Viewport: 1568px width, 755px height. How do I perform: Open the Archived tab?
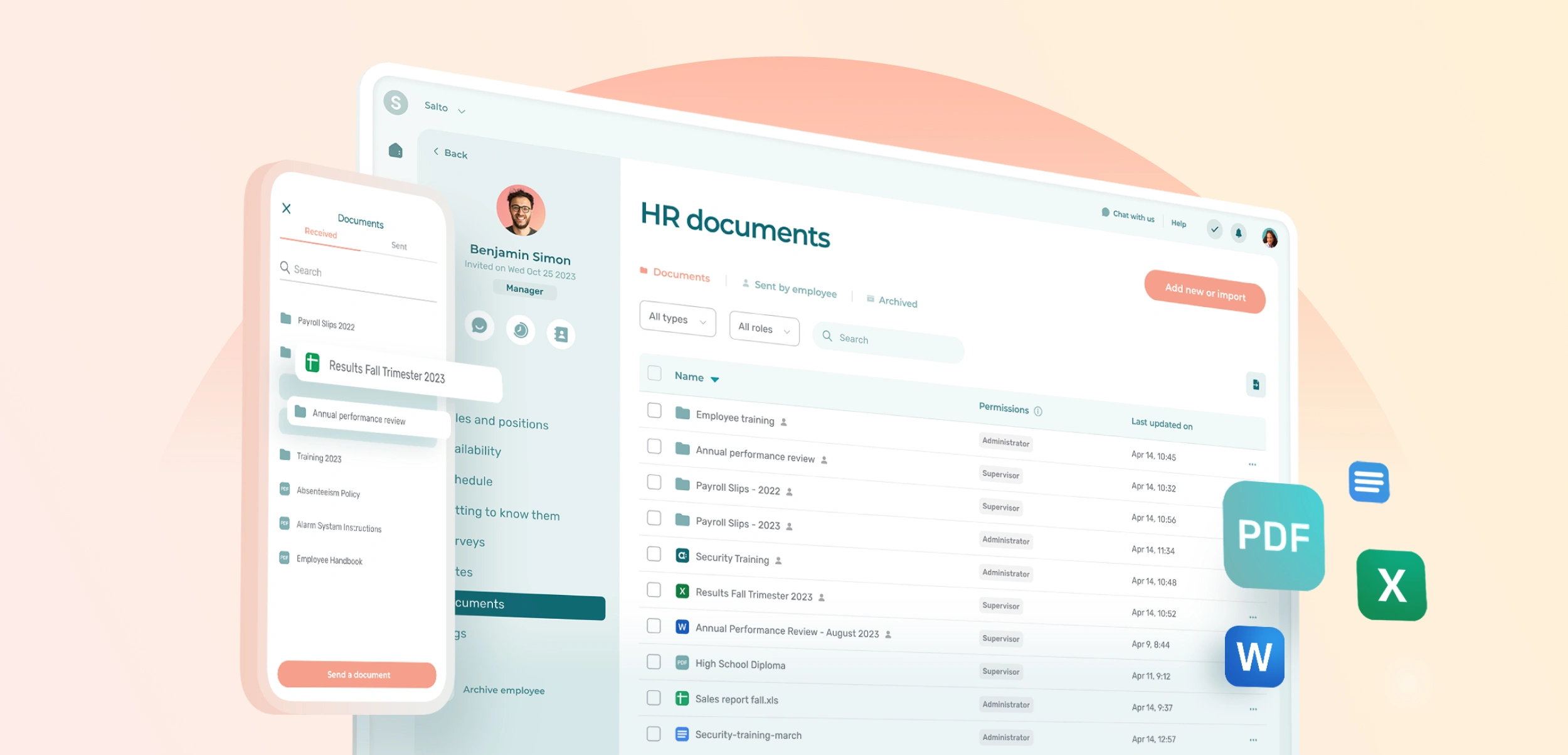tap(897, 301)
